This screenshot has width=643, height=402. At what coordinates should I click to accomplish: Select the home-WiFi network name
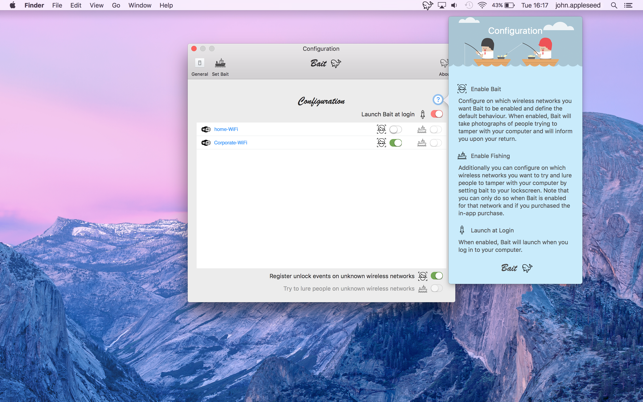(x=226, y=129)
